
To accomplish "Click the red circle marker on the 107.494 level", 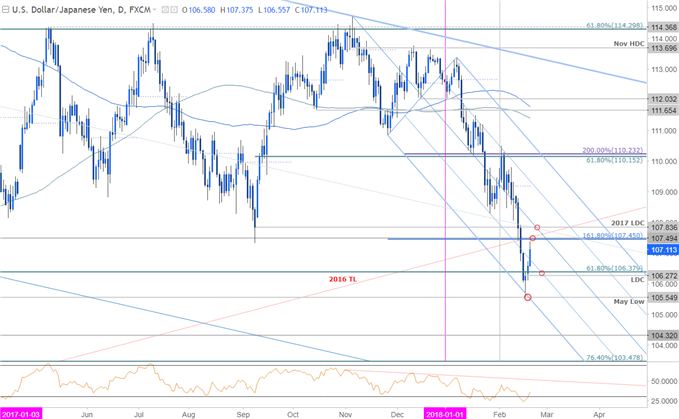I will click(533, 238).
